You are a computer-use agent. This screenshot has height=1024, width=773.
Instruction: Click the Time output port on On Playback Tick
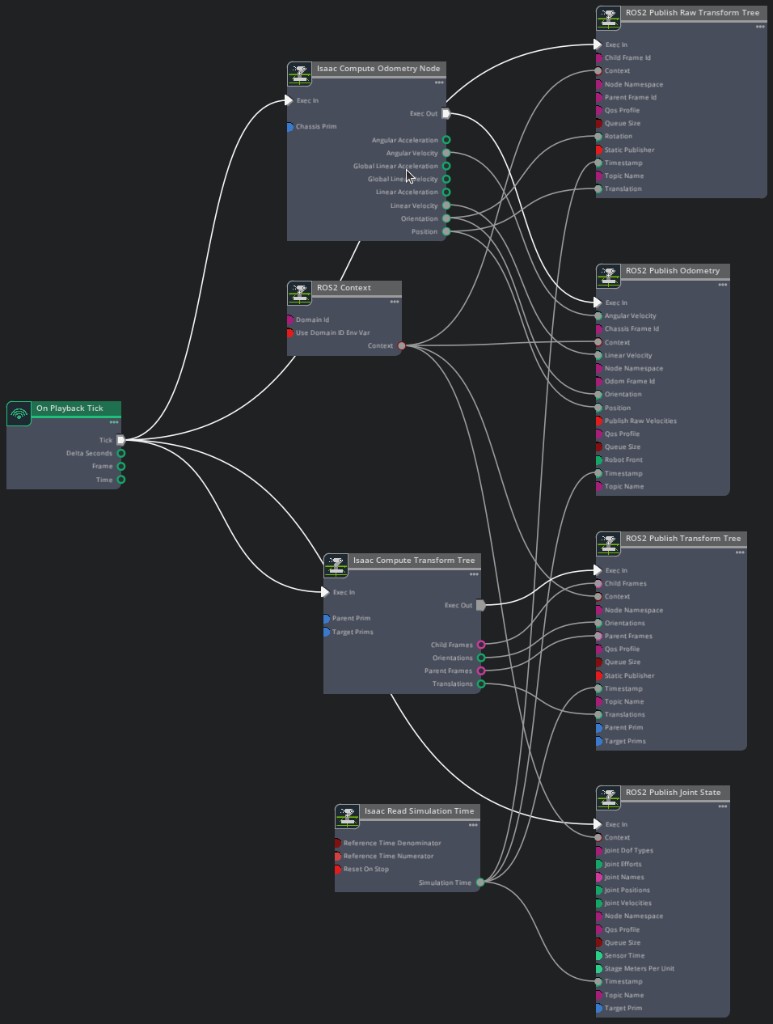click(121, 479)
